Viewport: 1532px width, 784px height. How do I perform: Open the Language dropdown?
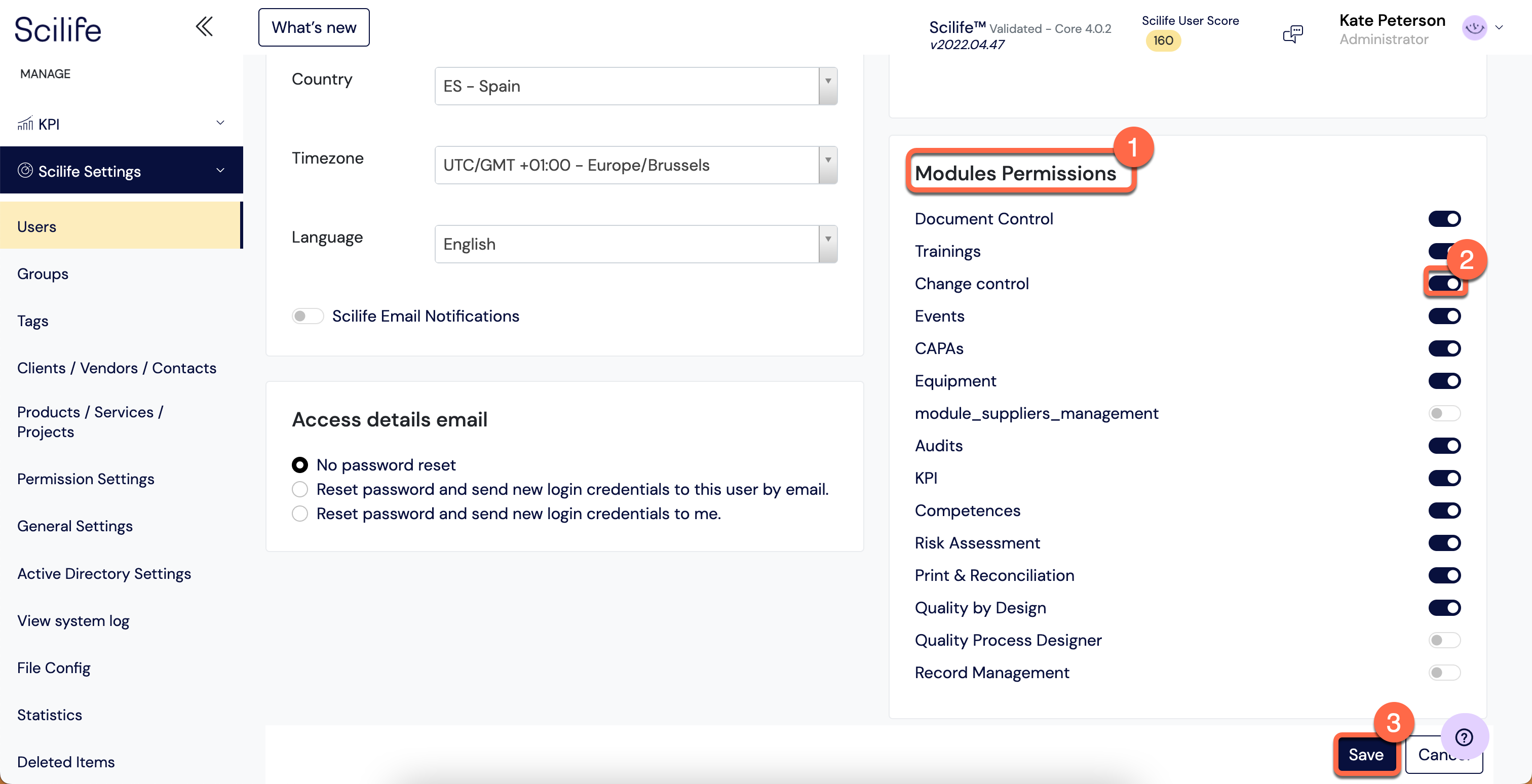coord(828,244)
